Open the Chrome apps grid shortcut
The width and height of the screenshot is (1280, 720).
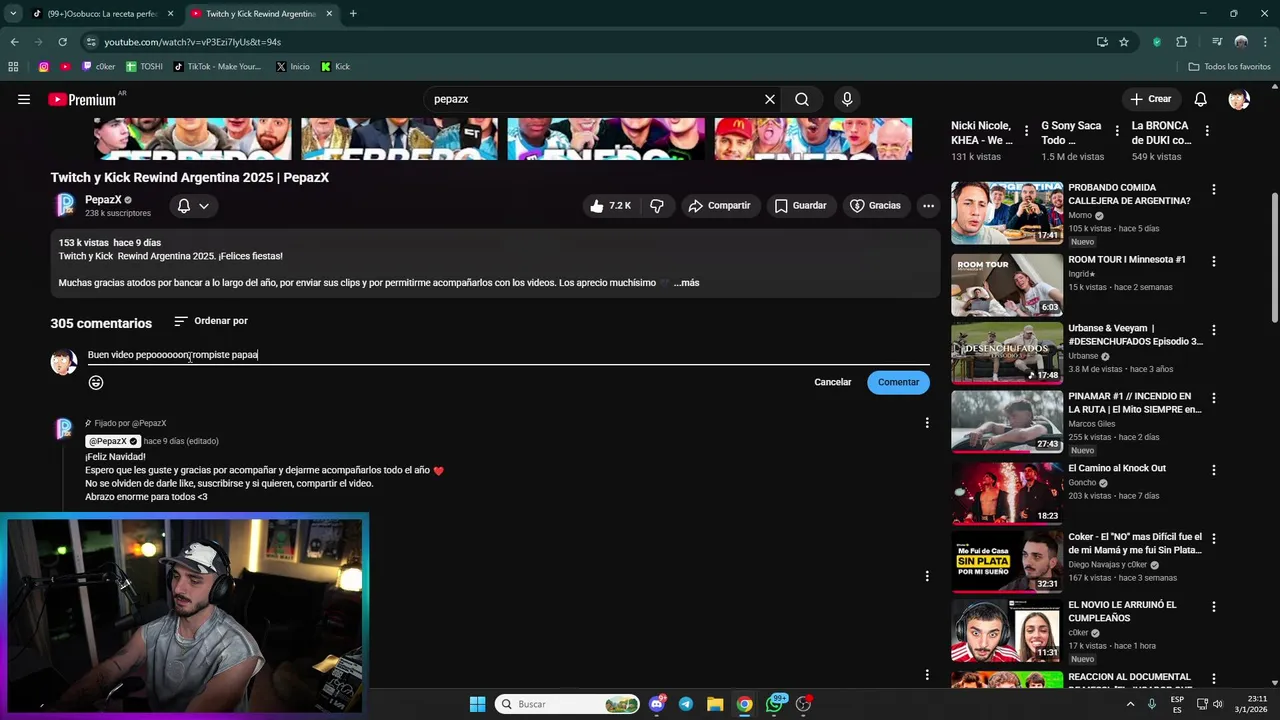click(13, 67)
